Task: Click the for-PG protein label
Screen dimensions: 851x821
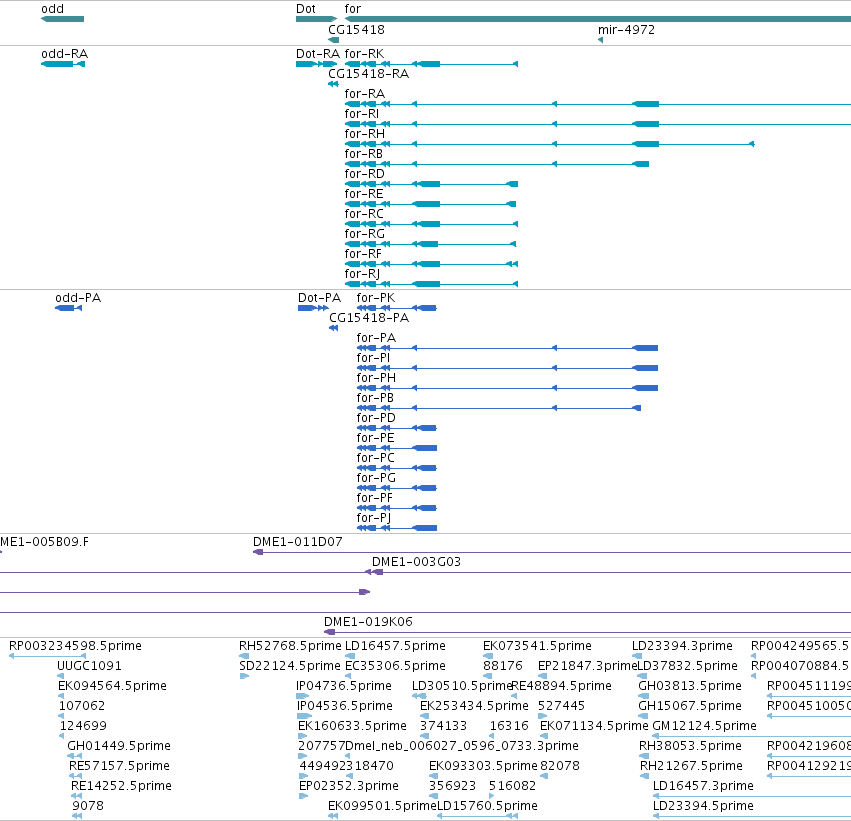Action: point(376,478)
